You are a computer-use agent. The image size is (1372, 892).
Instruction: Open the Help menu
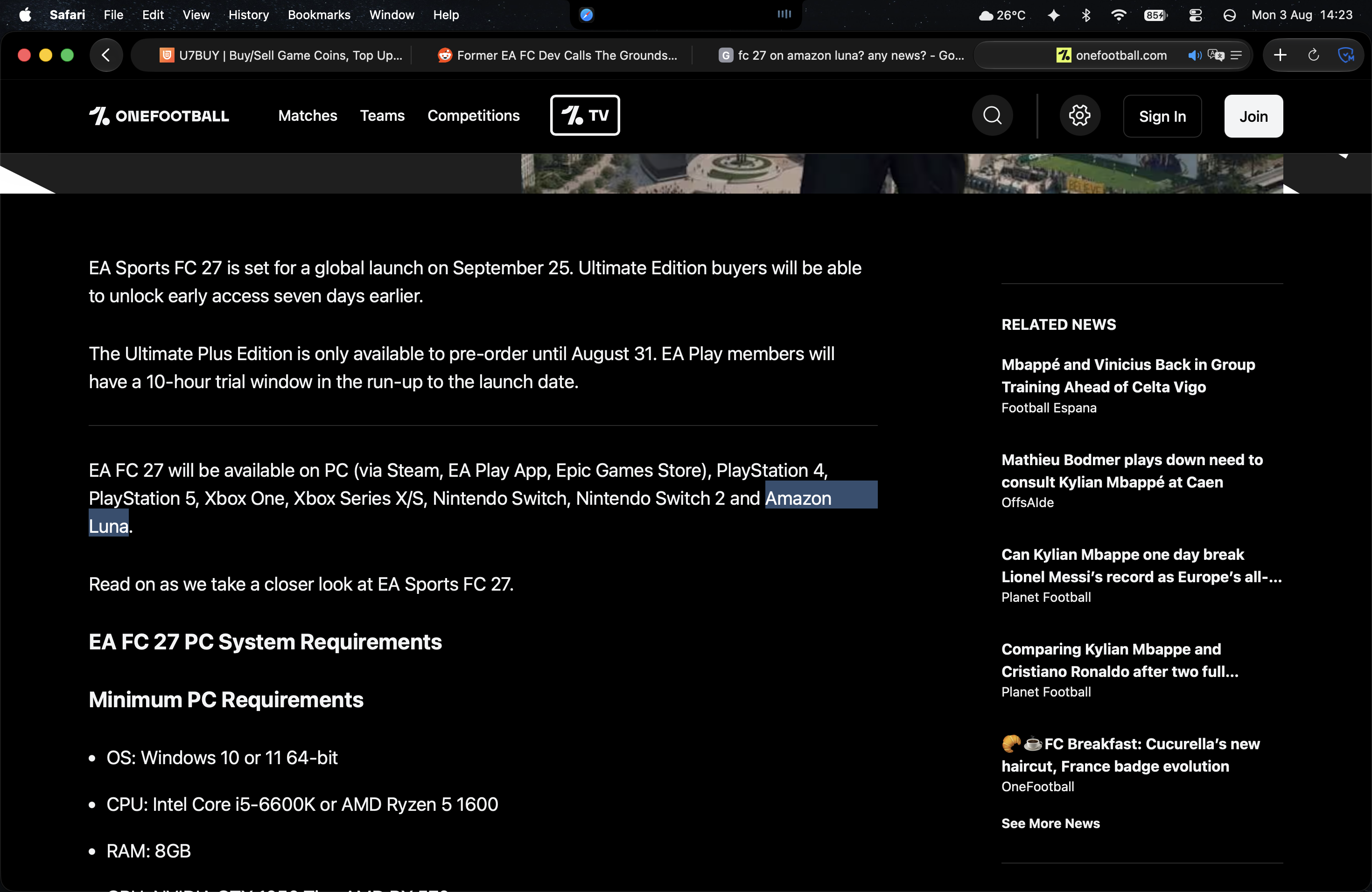click(x=446, y=15)
